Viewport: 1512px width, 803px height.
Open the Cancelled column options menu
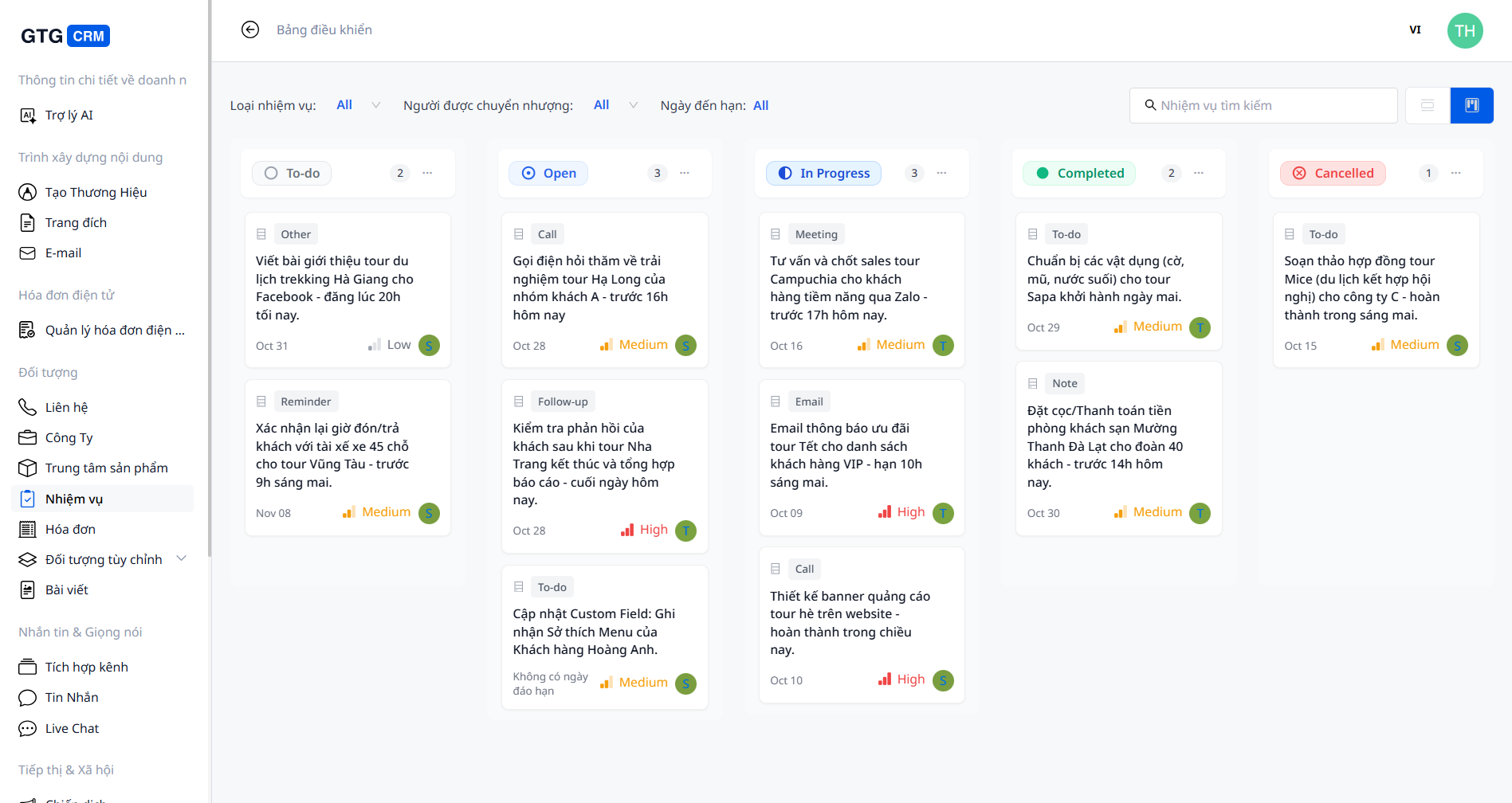tap(1455, 173)
